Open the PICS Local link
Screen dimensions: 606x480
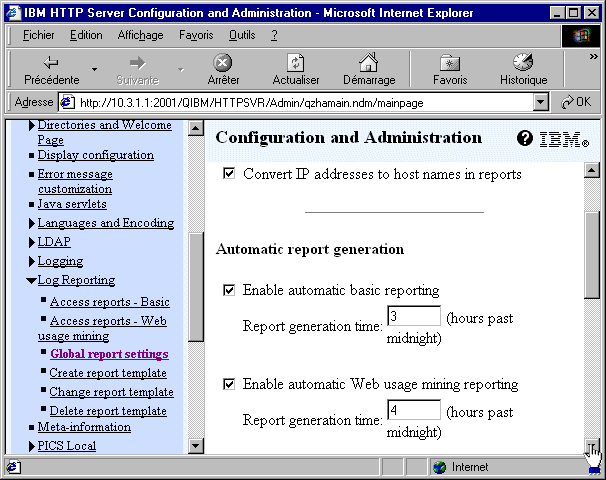tap(66, 446)
